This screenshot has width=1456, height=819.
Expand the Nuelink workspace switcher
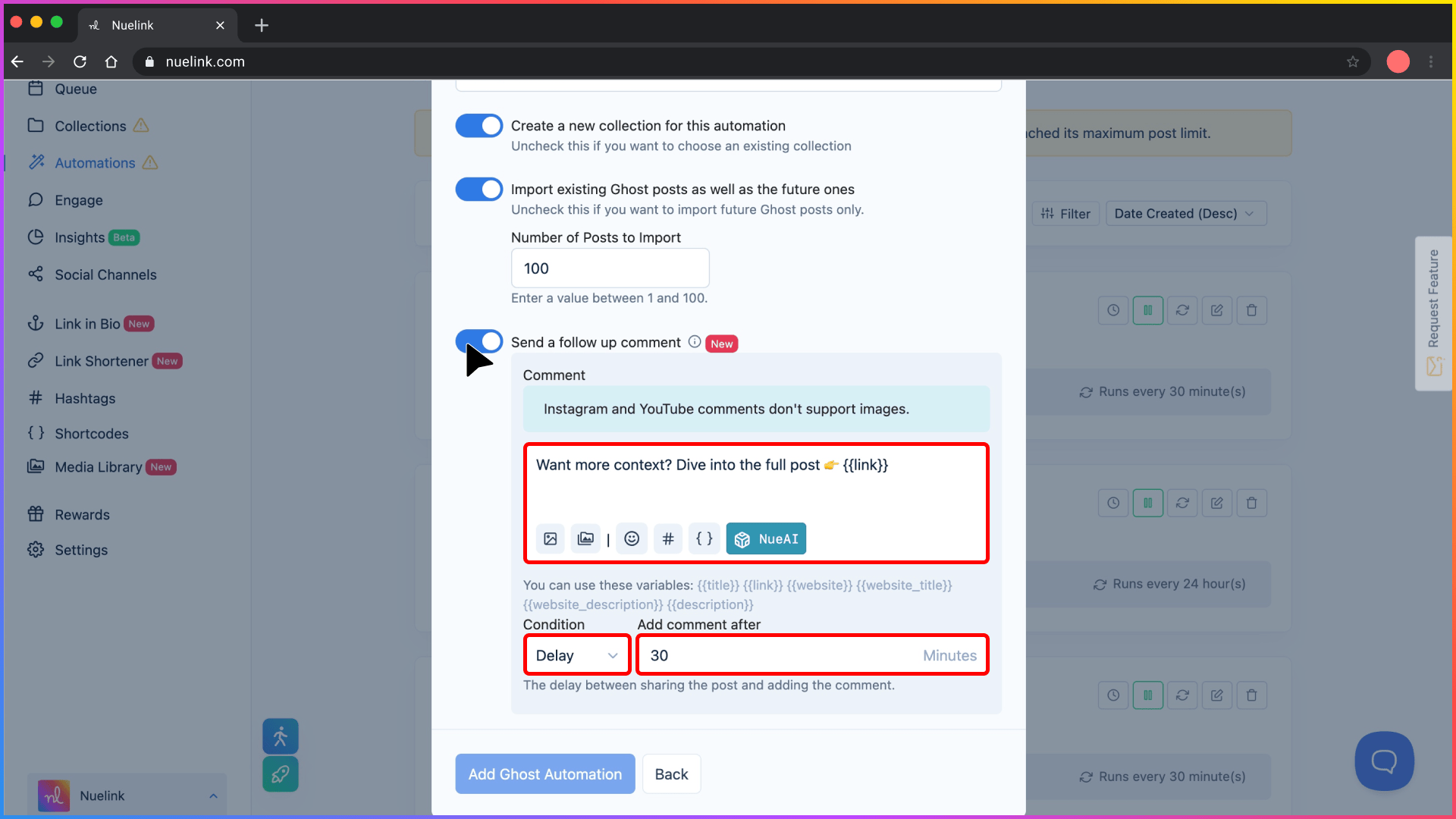point(127,795)
